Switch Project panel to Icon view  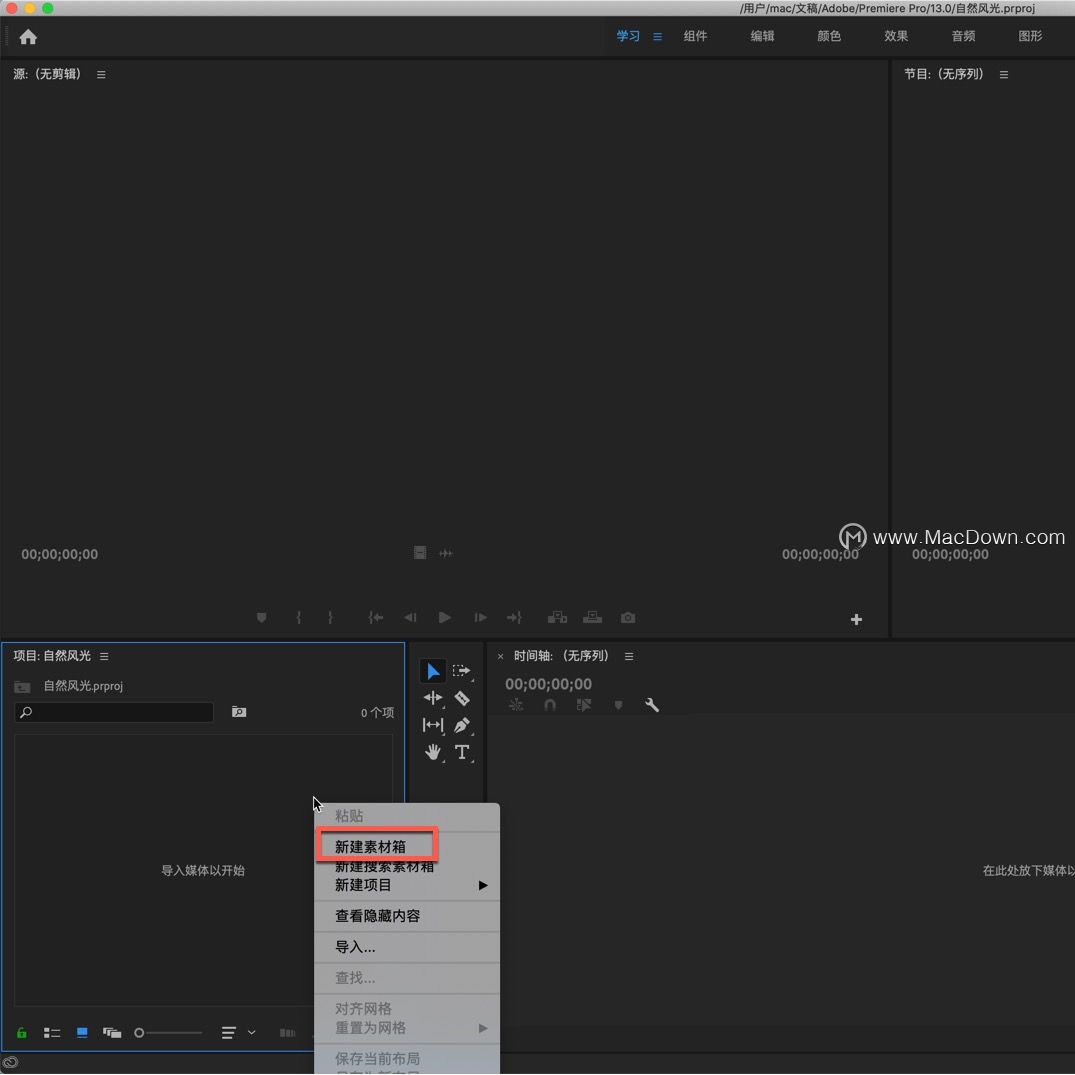click(82, 1032)
